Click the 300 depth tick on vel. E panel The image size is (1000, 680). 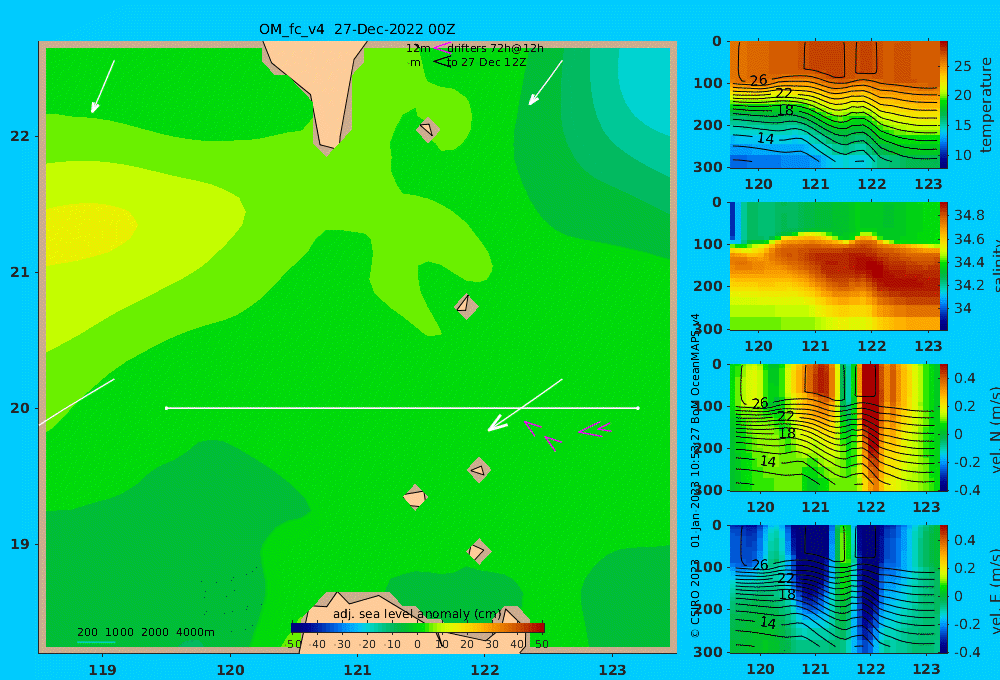[x=708, y=651]
